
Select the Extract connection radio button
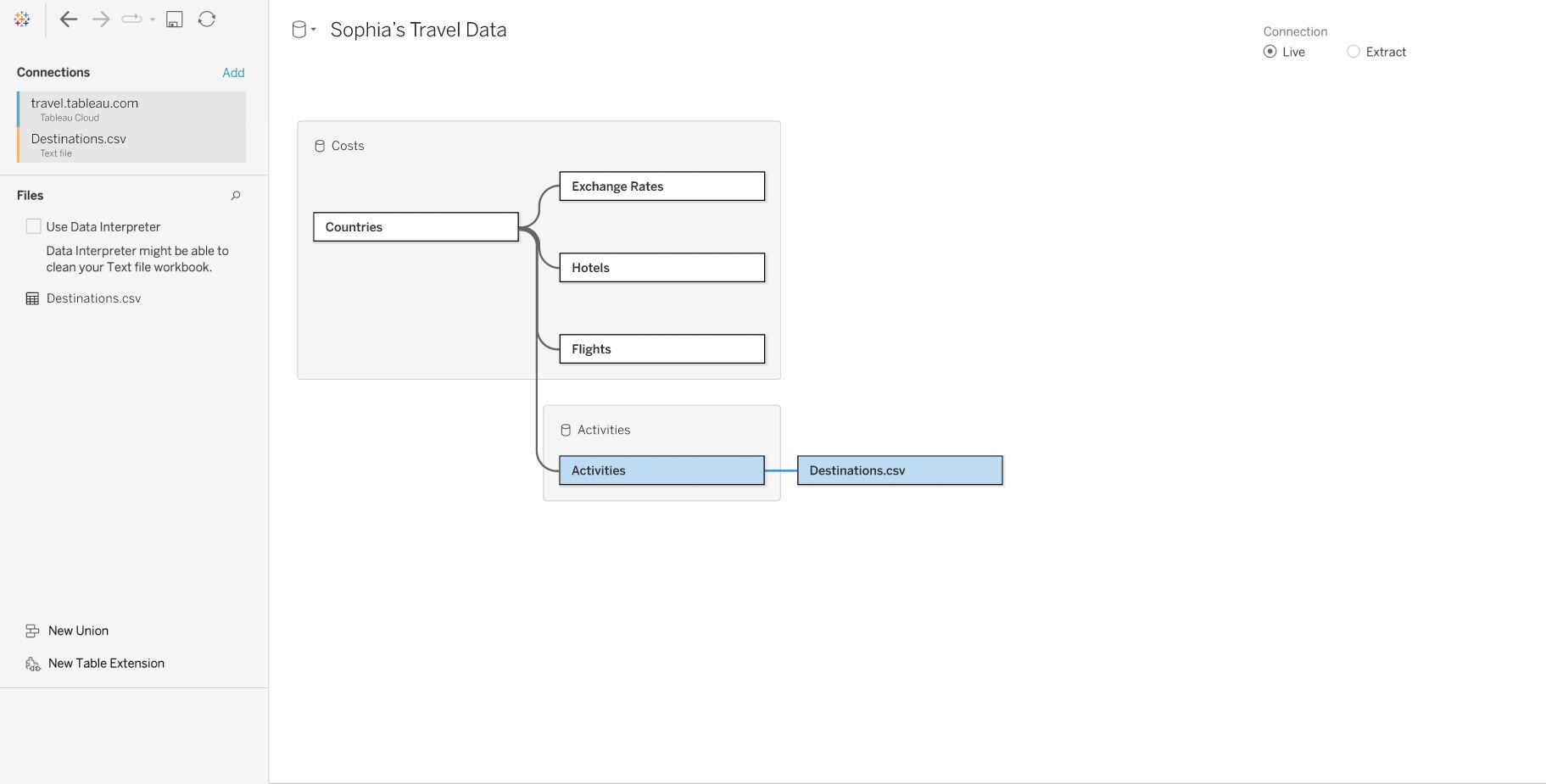[1353, 52]
